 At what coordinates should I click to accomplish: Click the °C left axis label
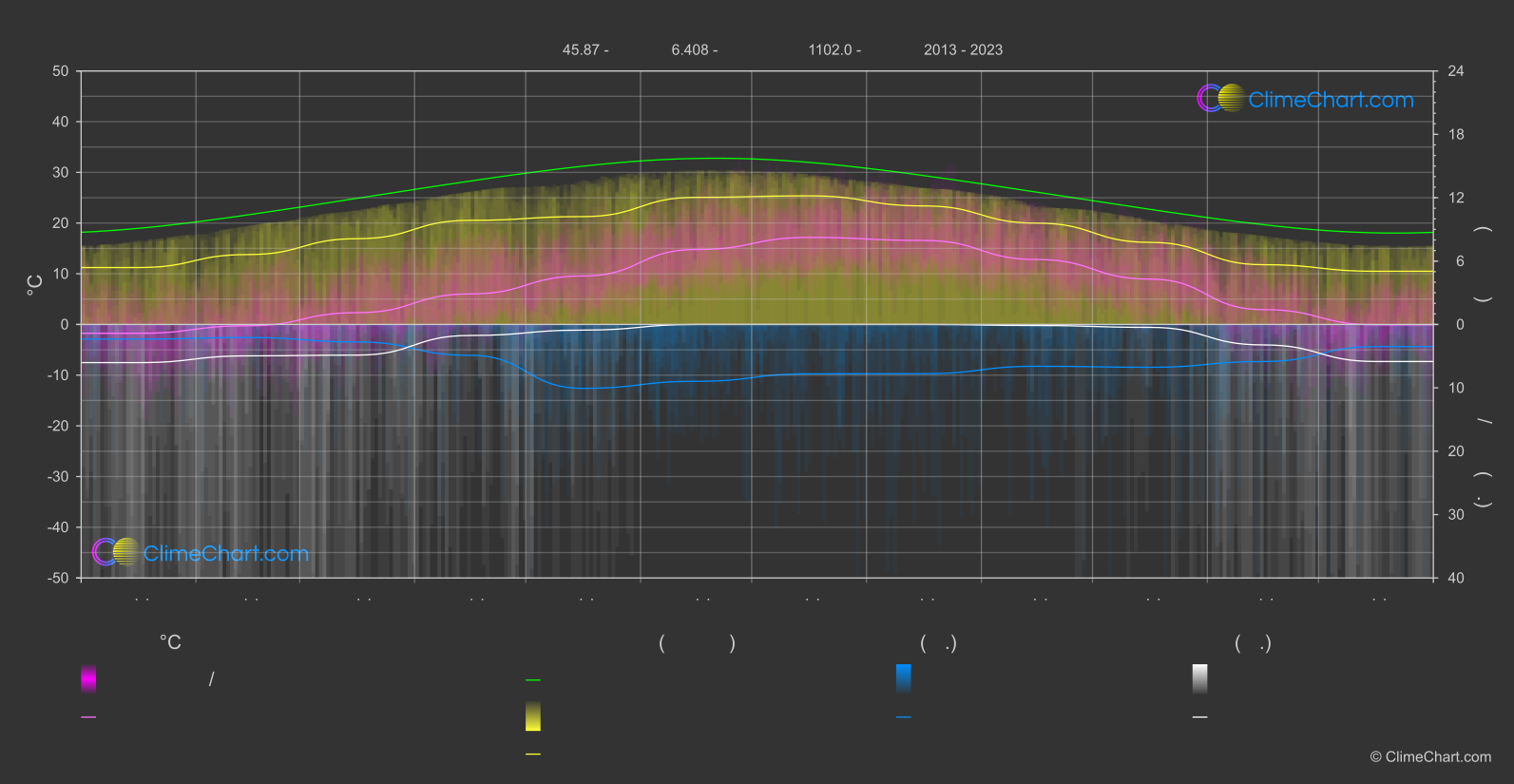(34, 285)
